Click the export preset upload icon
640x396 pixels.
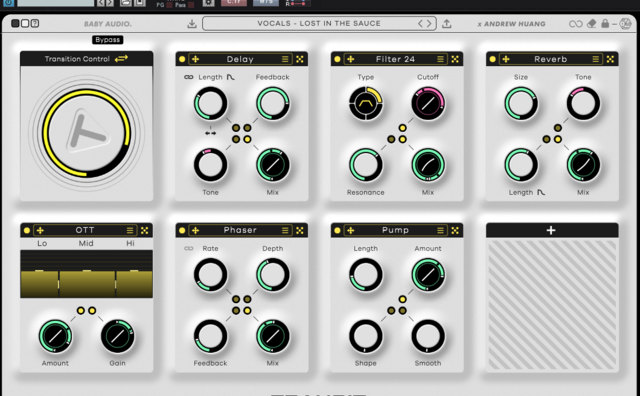(x=447, y=24)
